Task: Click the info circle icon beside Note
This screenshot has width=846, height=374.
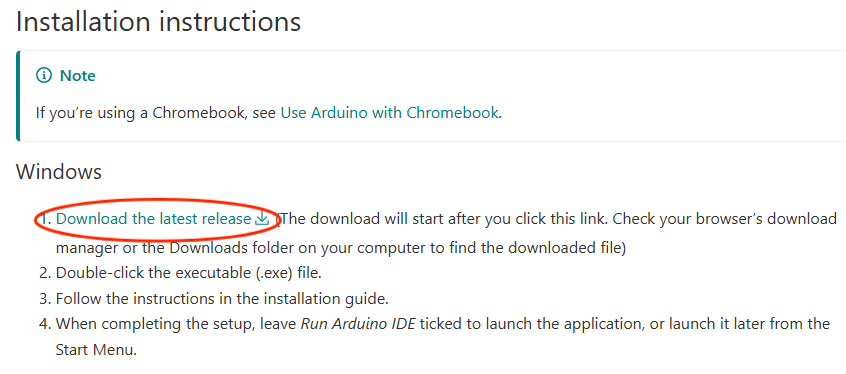Action: (x=44, y=76)
